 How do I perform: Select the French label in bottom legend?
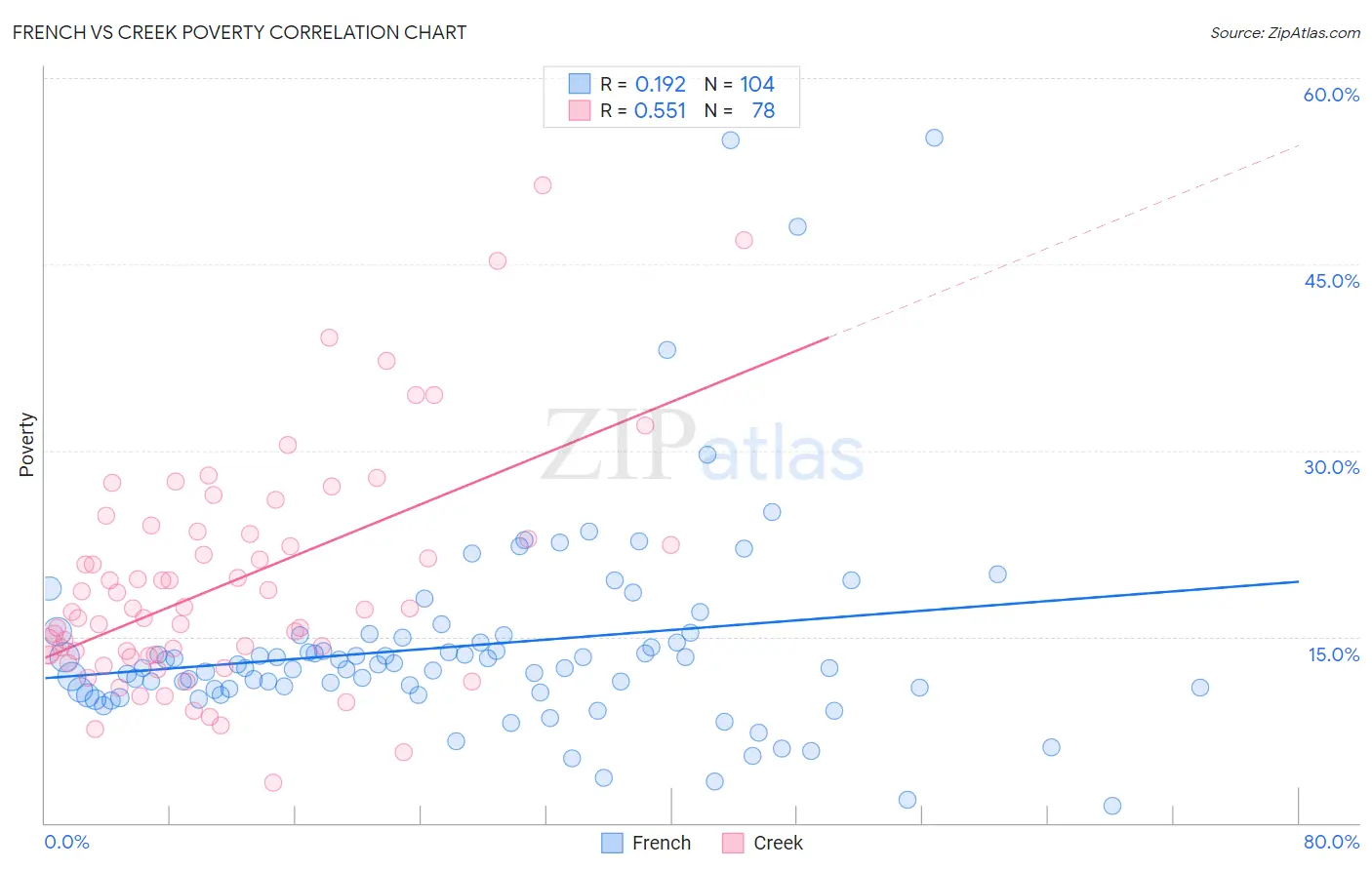point(662,843)
